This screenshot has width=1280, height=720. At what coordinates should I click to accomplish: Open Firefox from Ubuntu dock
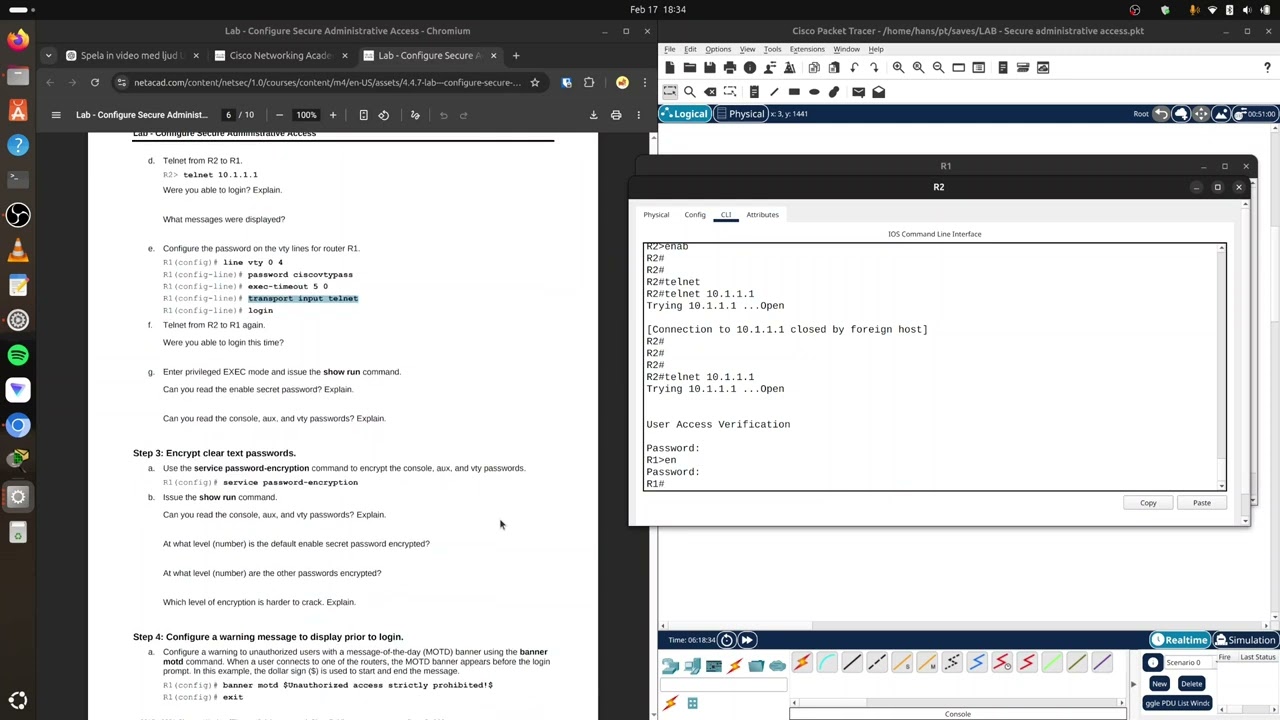[18, 40]
